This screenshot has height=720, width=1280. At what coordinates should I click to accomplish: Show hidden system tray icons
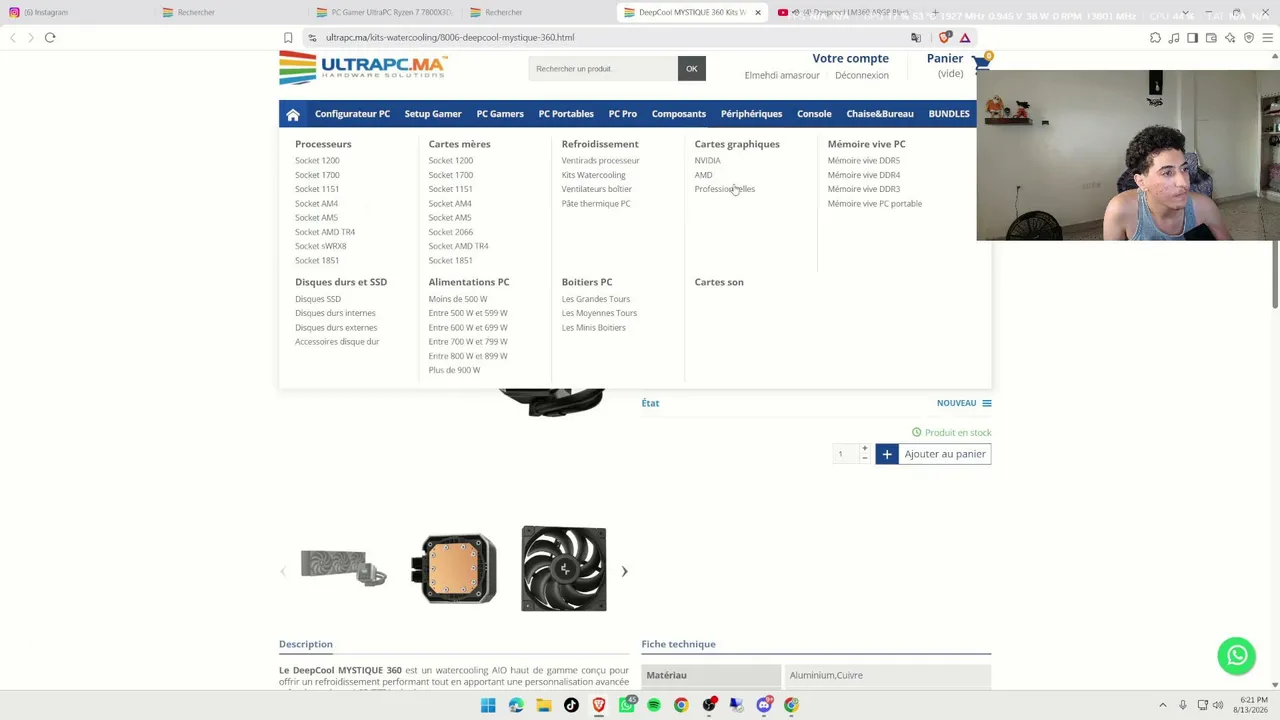tap(1162, 705)
